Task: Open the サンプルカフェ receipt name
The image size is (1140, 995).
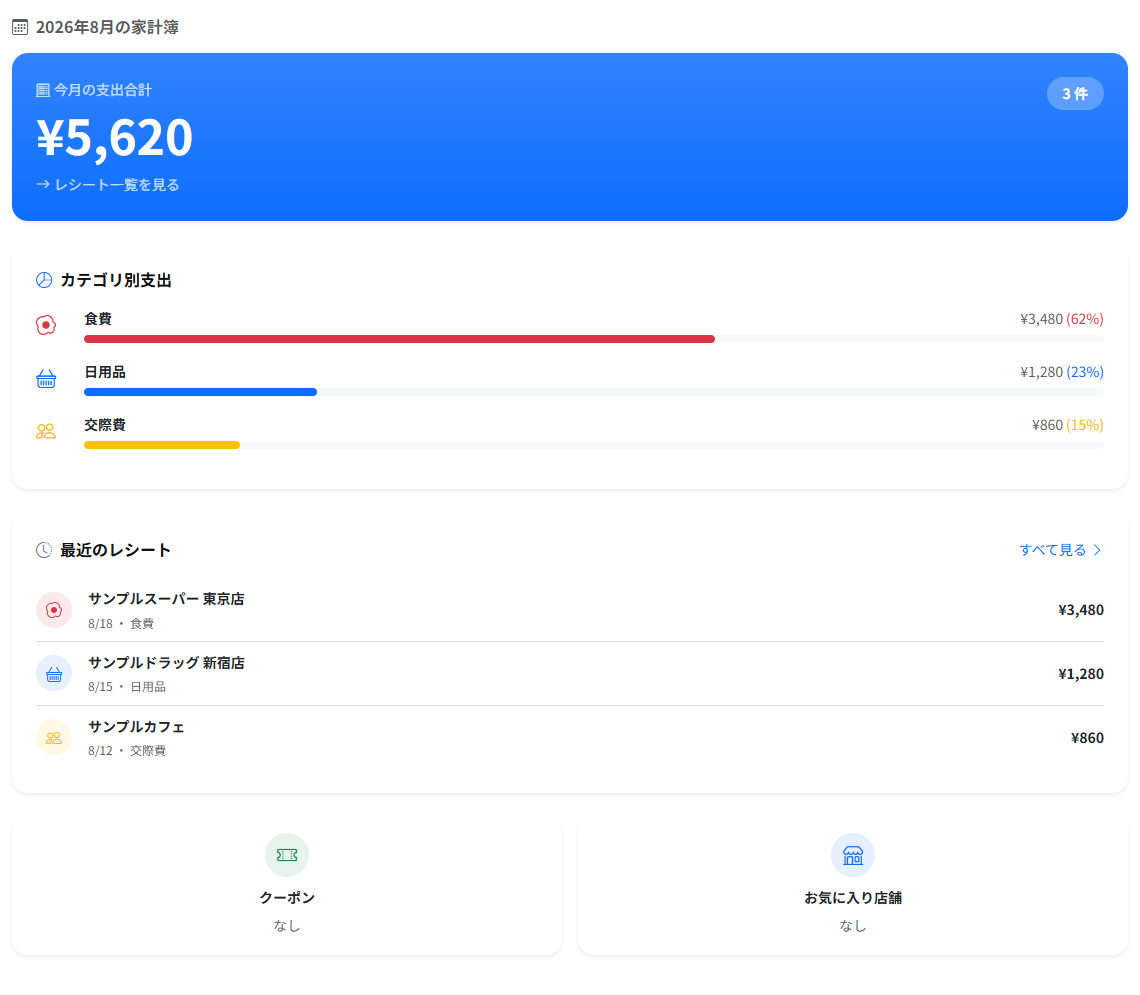Action: [136, 727]
